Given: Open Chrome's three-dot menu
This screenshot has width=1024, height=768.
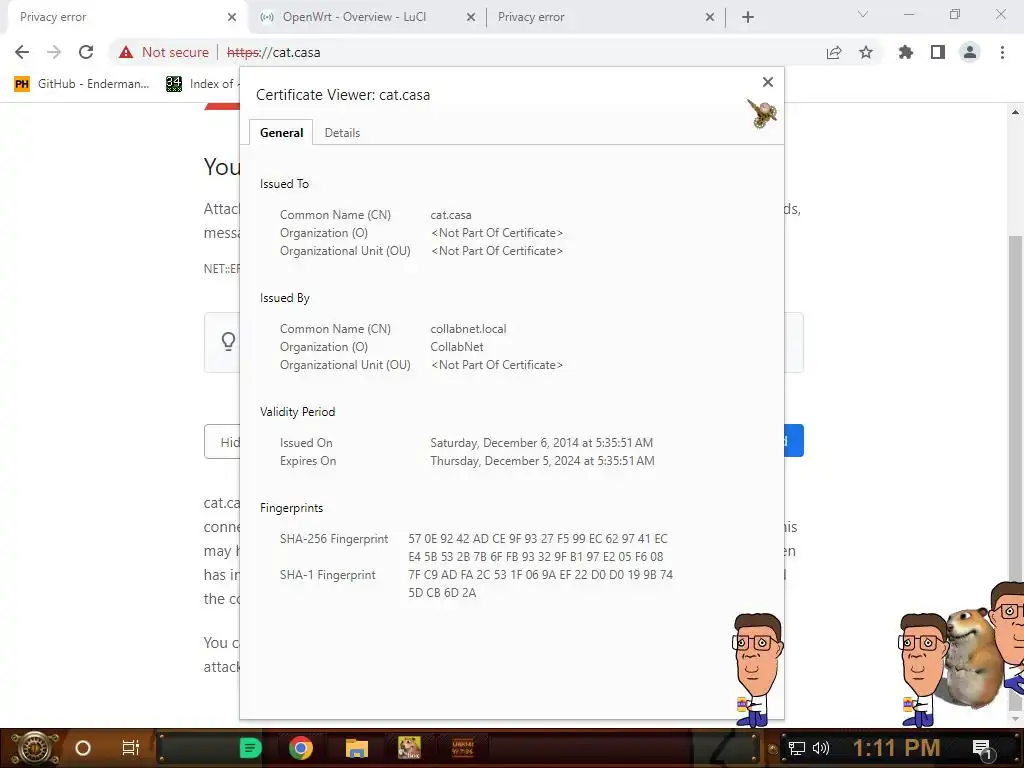Looking at the screenshot, I should tap(1002, 52).
